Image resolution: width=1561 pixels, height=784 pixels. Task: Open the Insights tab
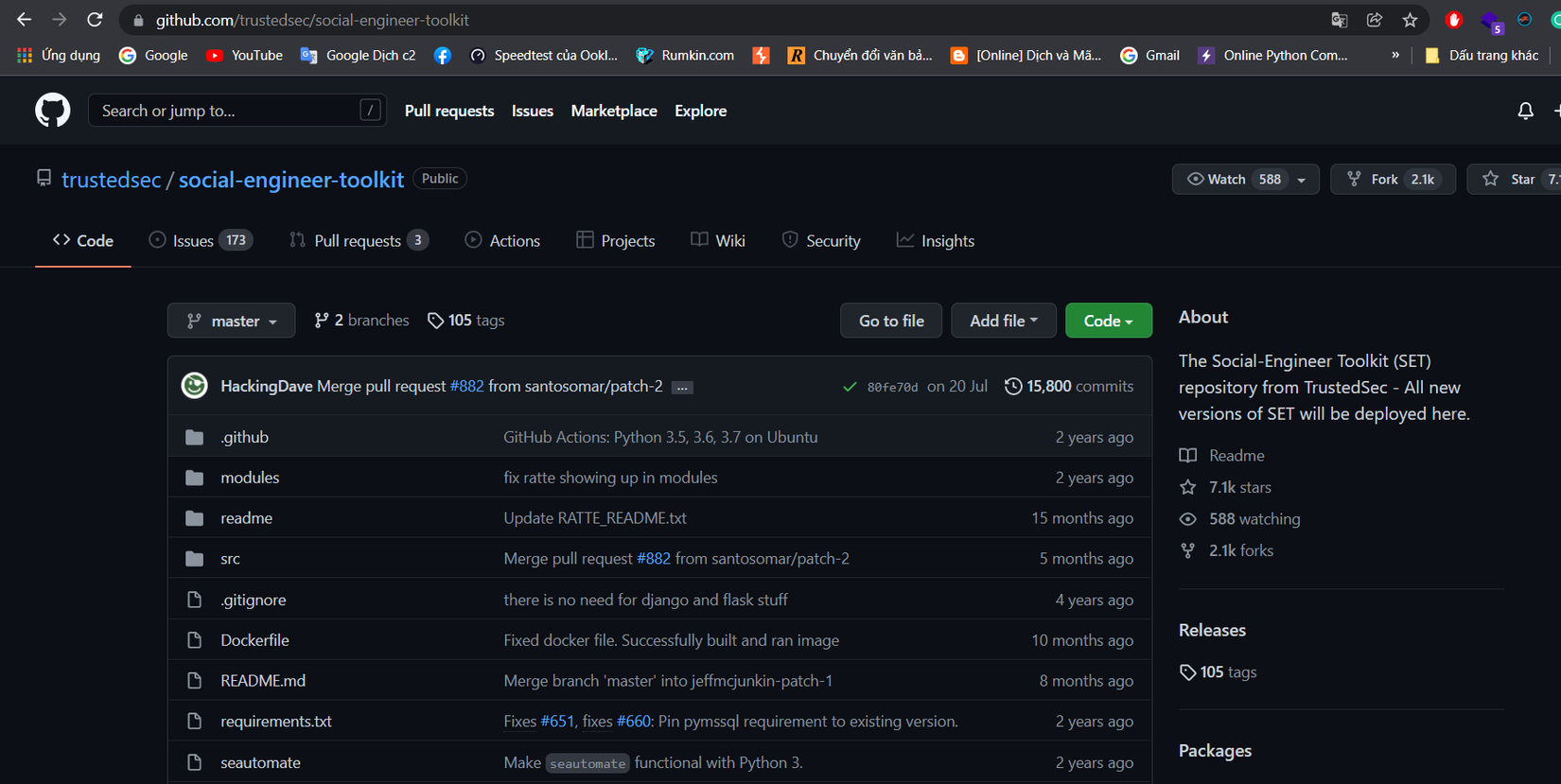click(936, 241)
